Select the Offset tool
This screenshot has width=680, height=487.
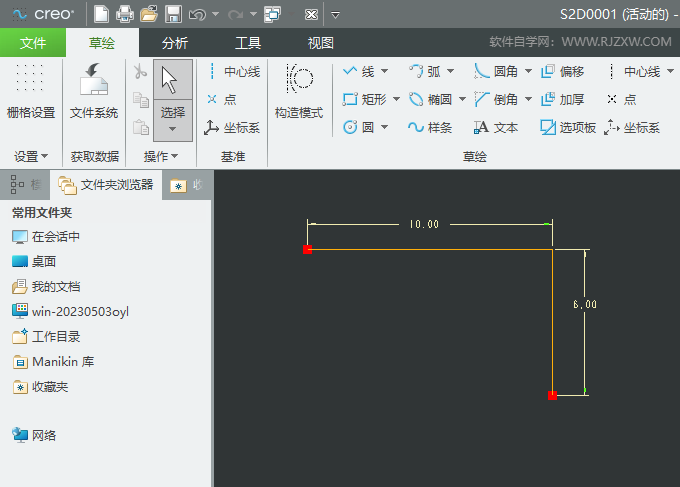click(562, 72)
